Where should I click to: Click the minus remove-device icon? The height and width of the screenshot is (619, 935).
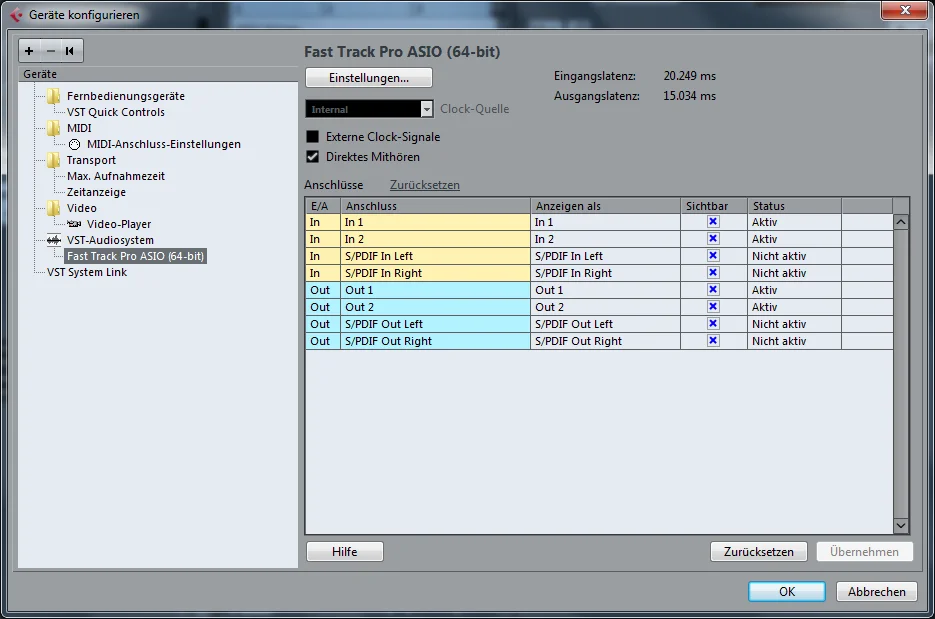coord(51,51)
